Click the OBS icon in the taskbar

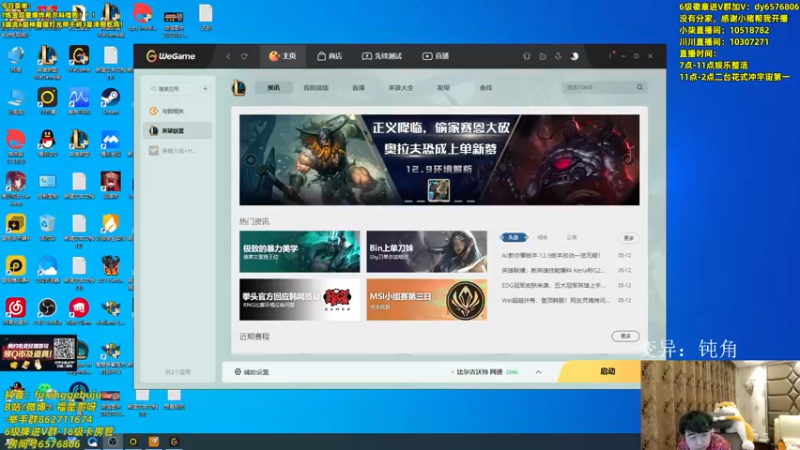point(113,441)
